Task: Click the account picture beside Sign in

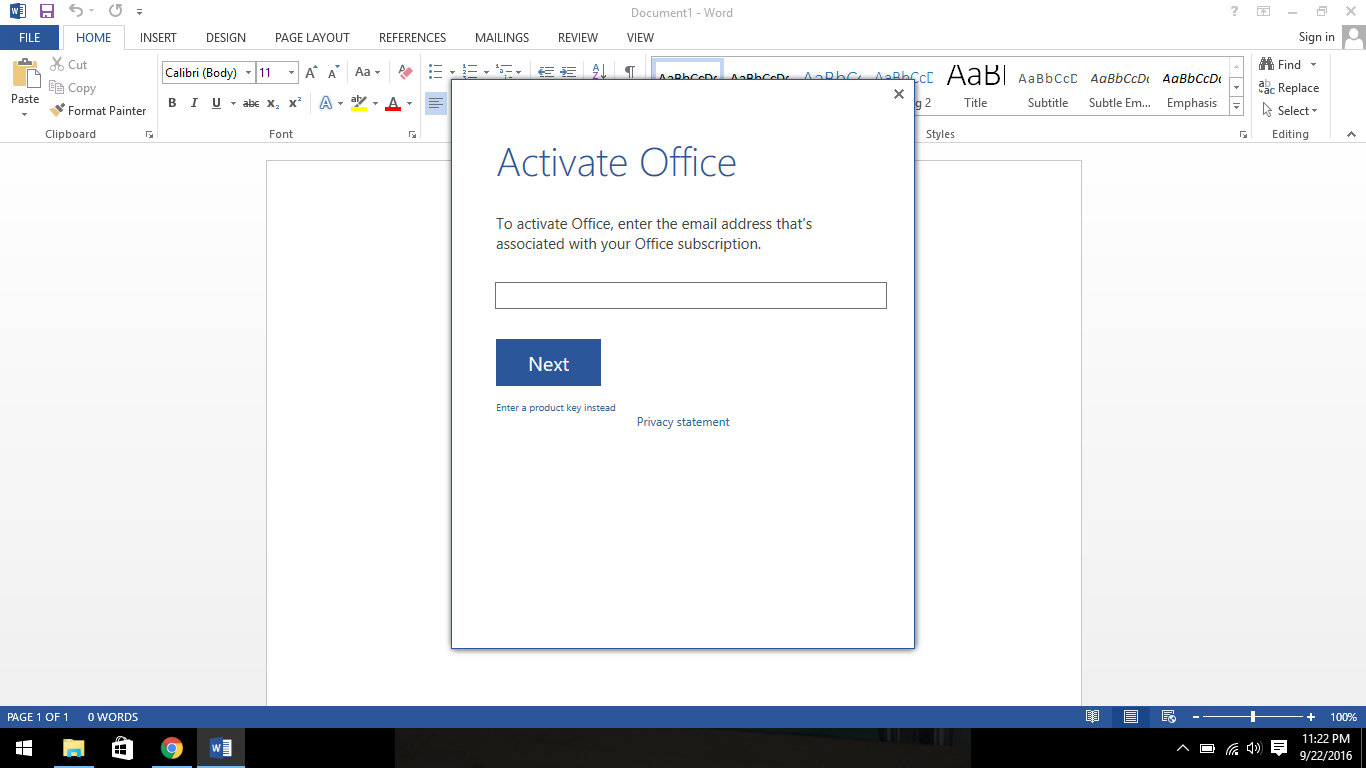Action: [x=1354, y=37]
